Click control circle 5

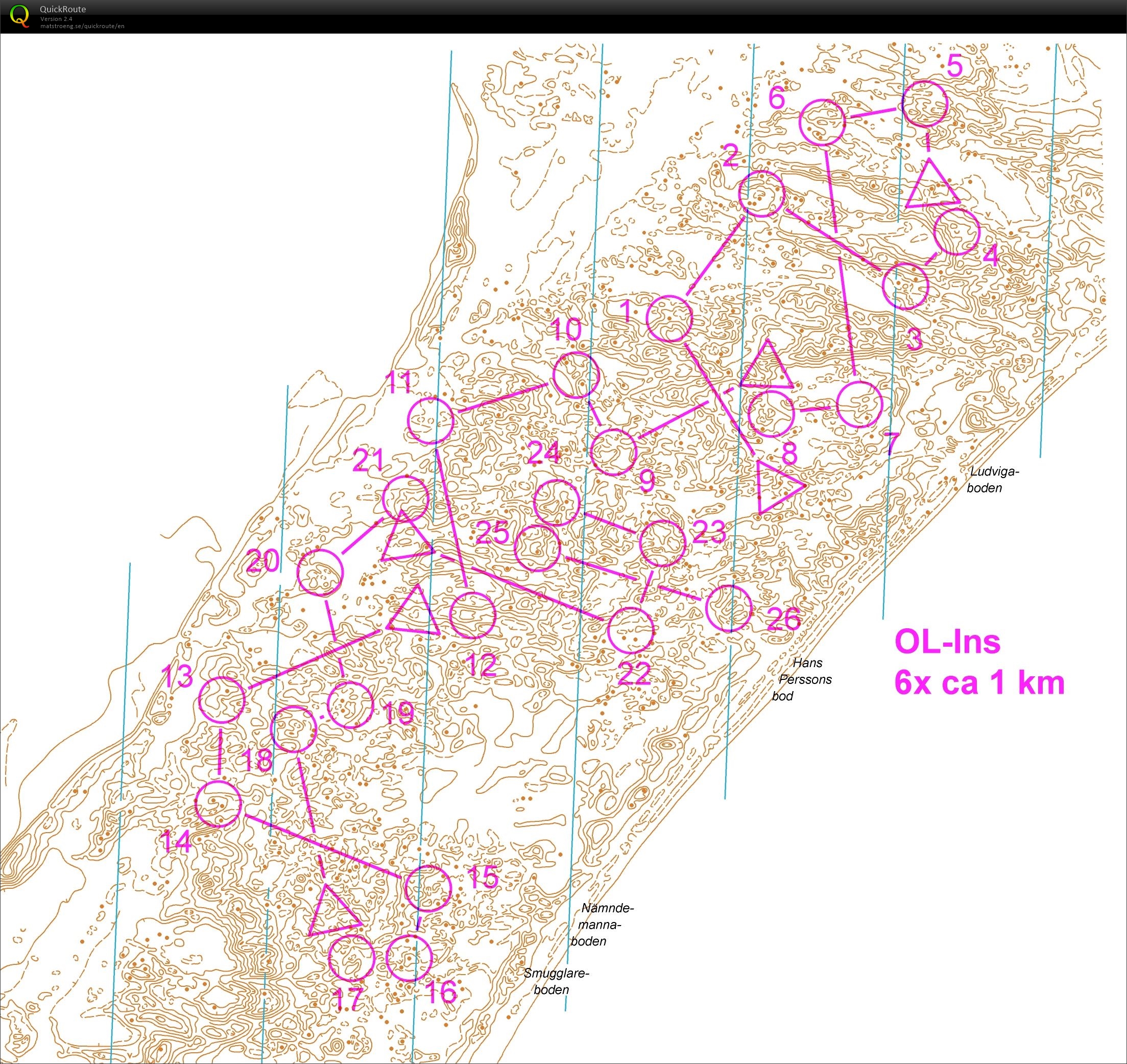tap(925, 104)
